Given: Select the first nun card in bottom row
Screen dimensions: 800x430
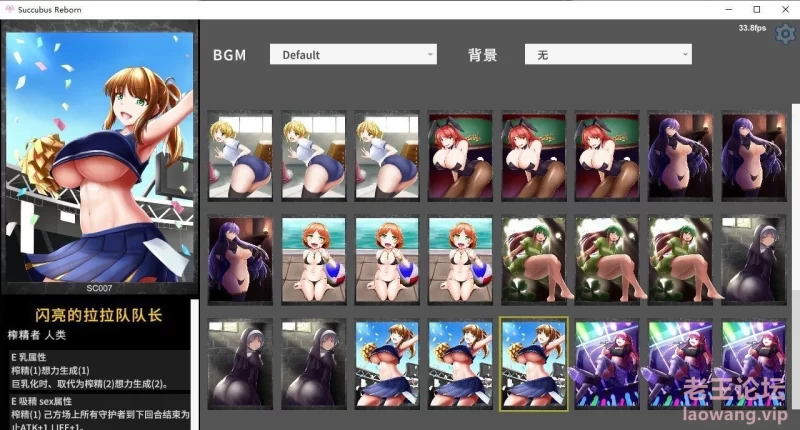Looking at the screenshot, I should coord(240,364).
